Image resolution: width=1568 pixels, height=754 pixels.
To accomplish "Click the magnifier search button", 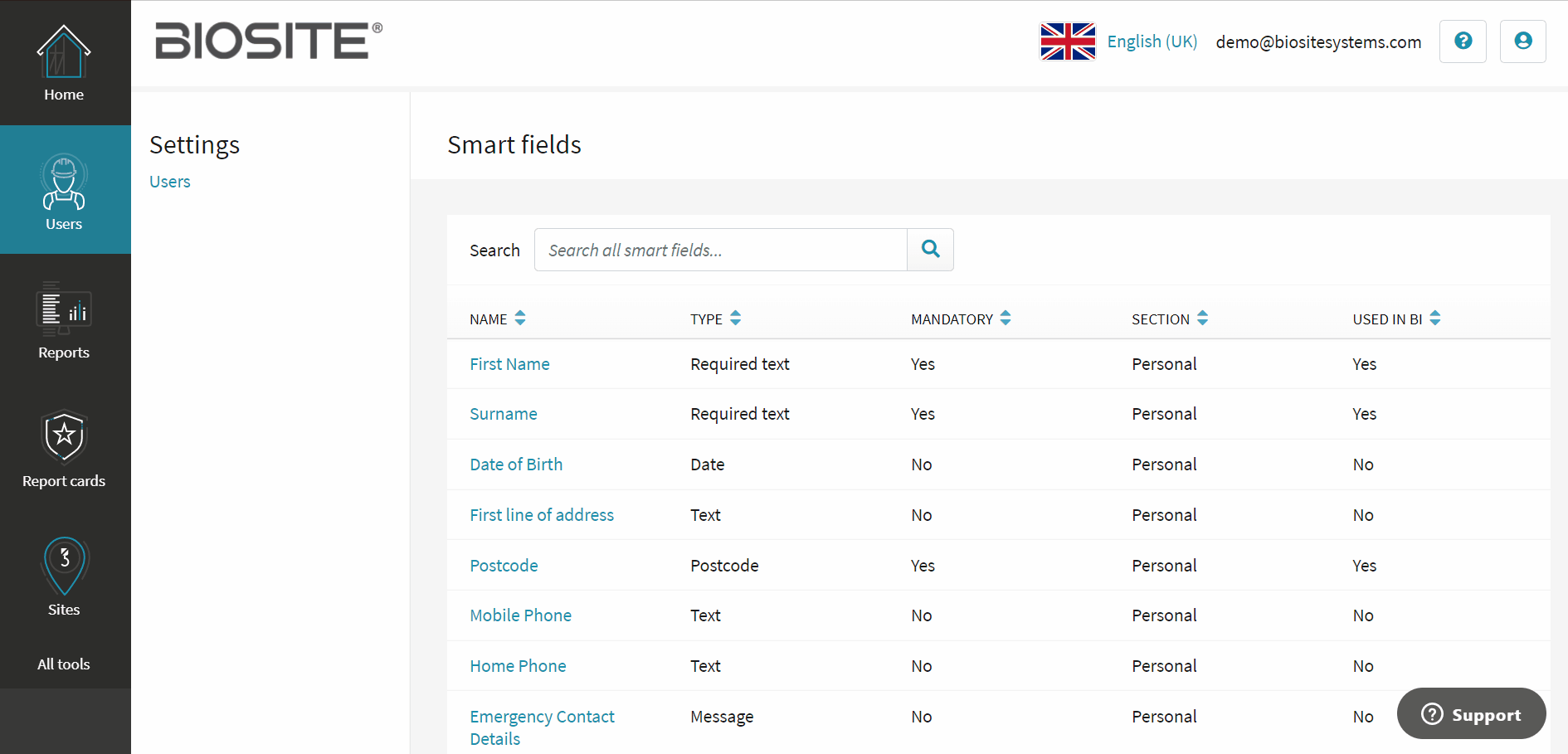I will tap(930, 250).
